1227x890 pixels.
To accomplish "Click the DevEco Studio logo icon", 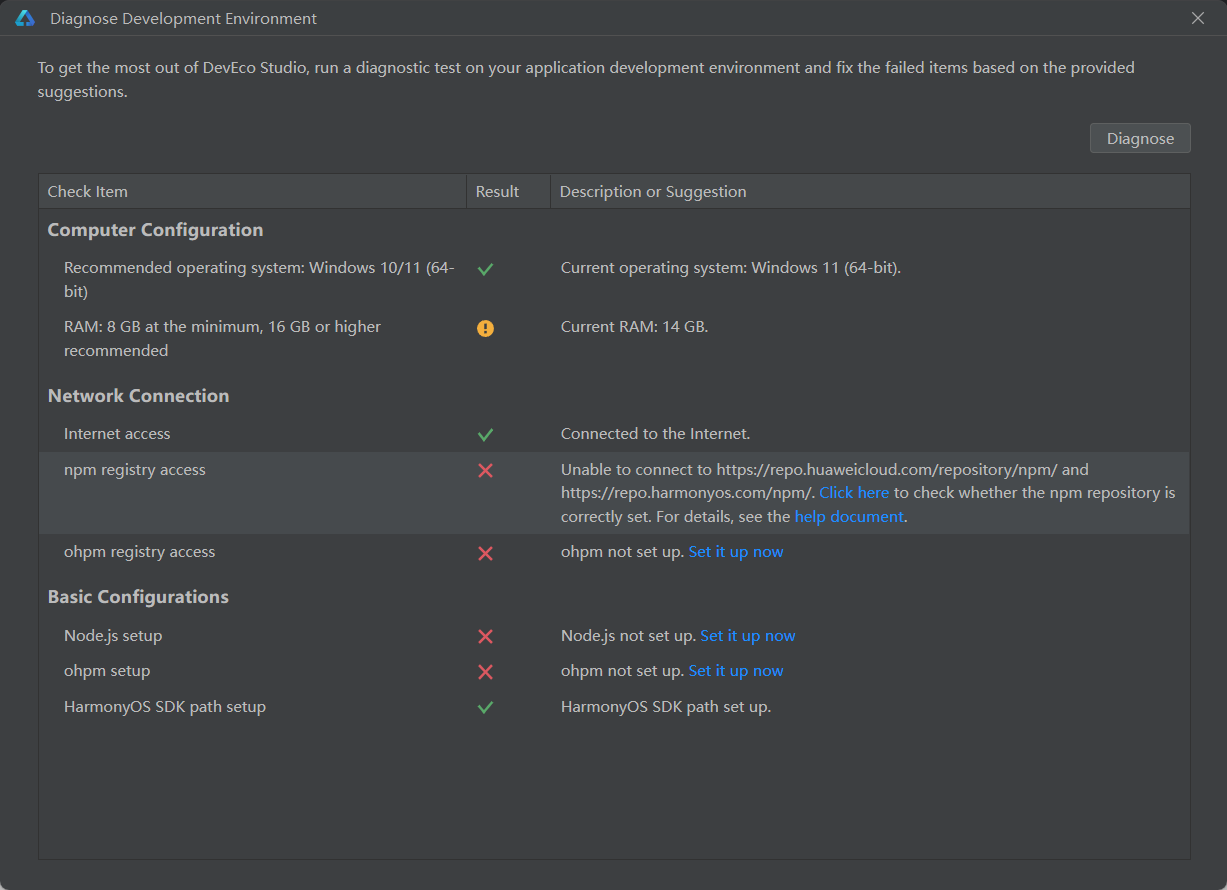I will [25, 18].
